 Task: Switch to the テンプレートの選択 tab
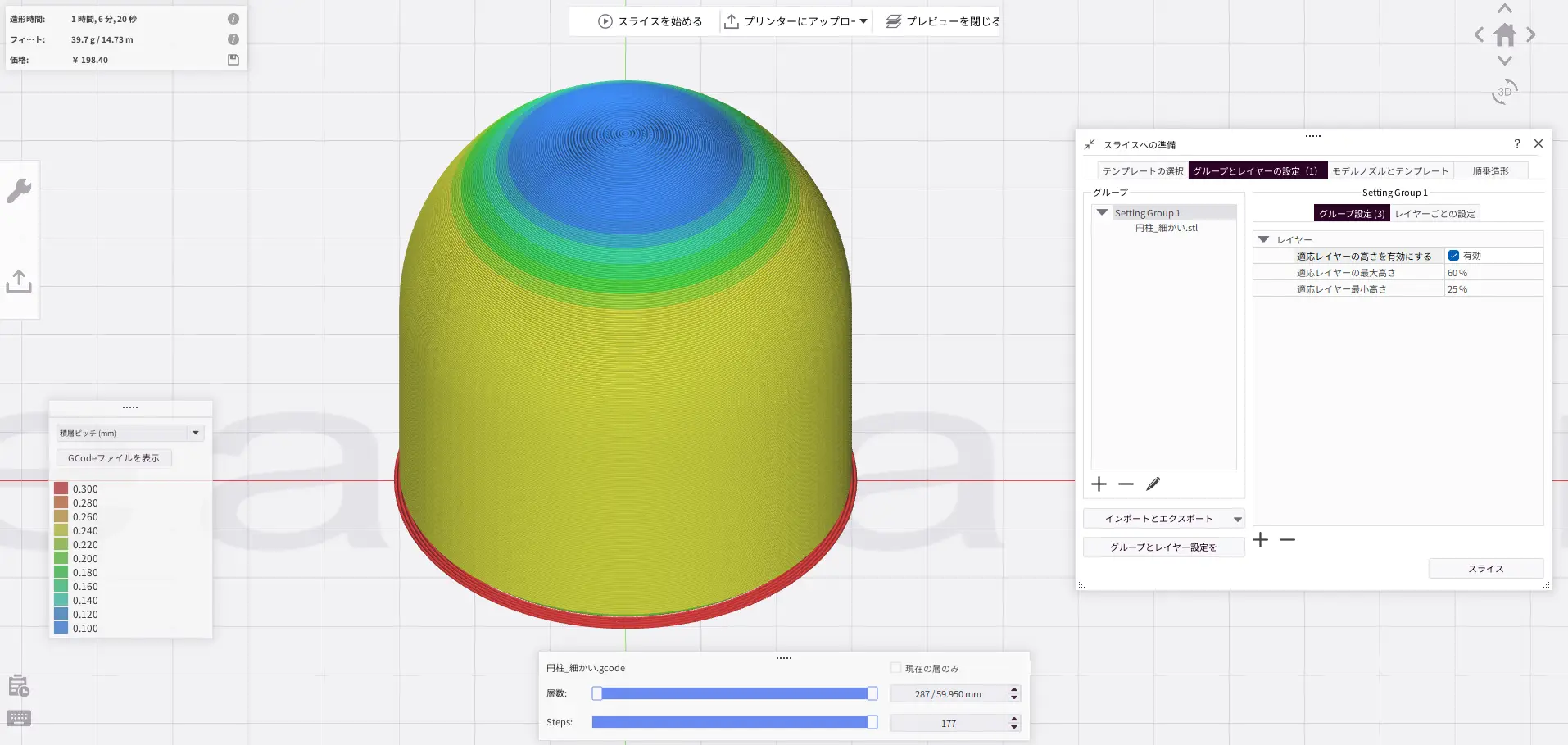pos(1142,170)
